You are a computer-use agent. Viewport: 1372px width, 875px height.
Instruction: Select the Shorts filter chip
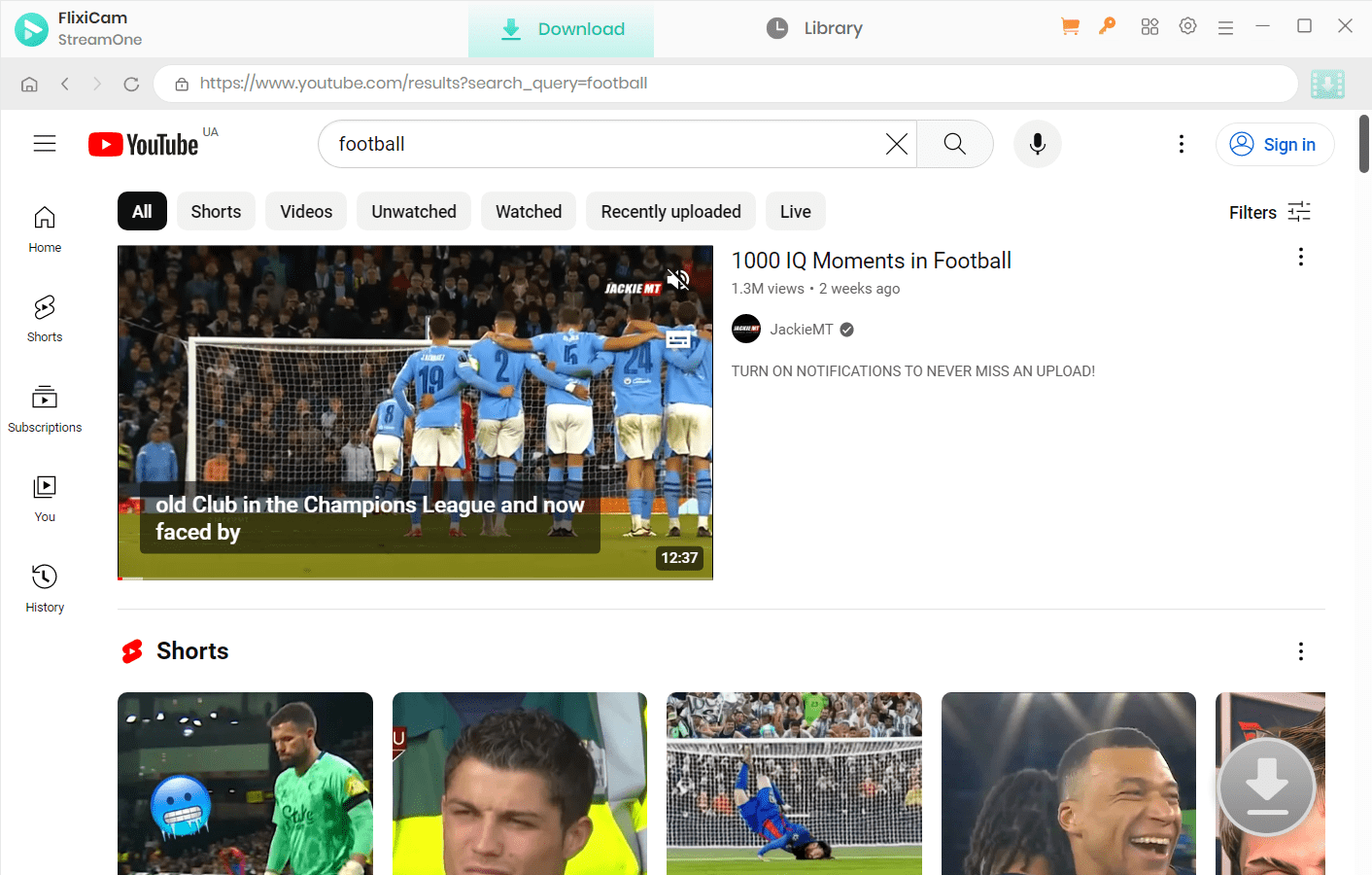216,211
